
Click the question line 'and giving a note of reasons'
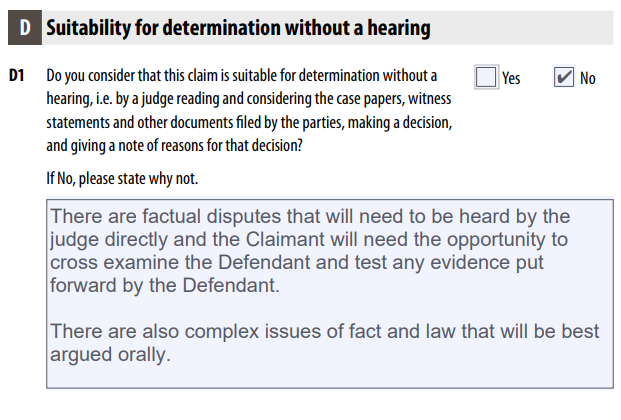(175, 146)
